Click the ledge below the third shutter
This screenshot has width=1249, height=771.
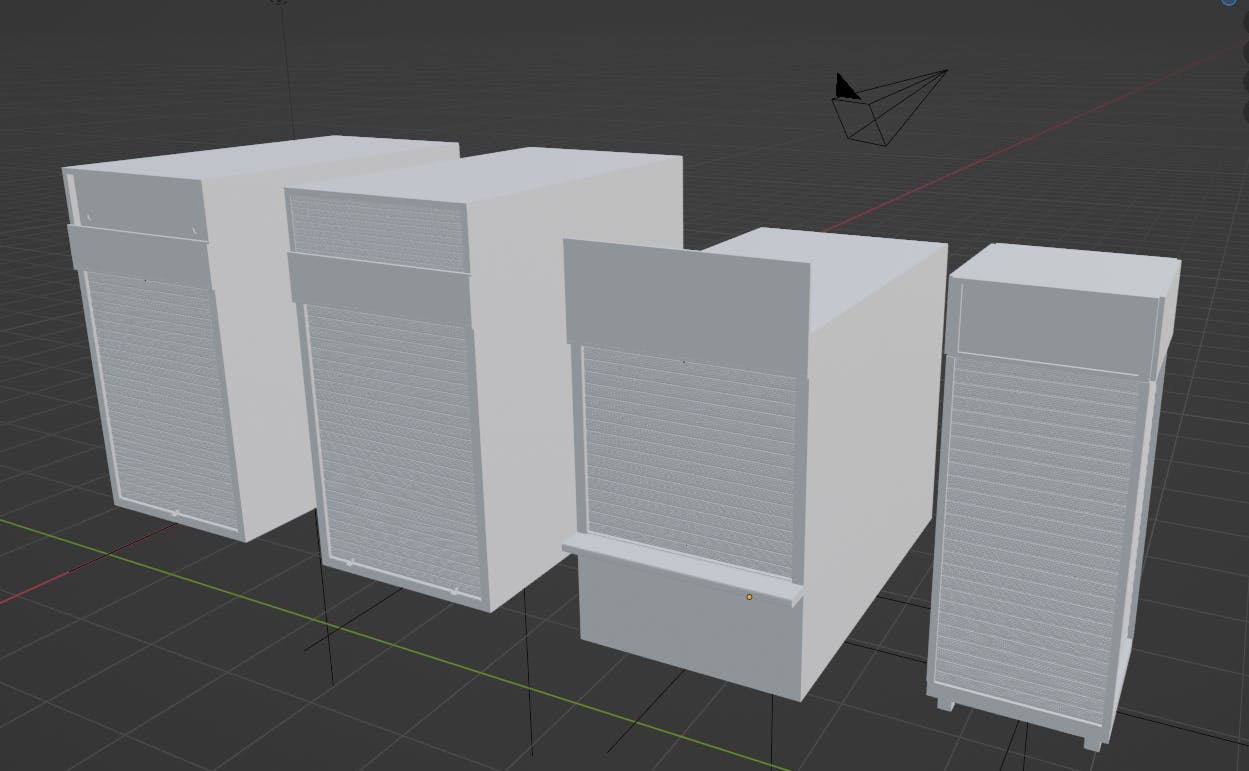tap(680, 569)
